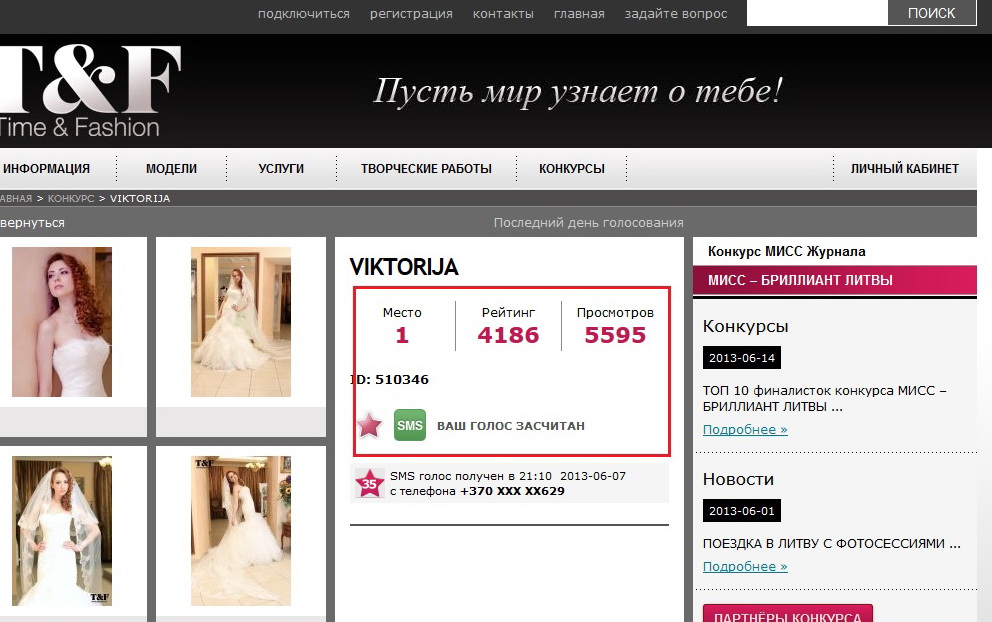Focus the search input field
Screen dimensions: 992x622
tap(817, 13)
